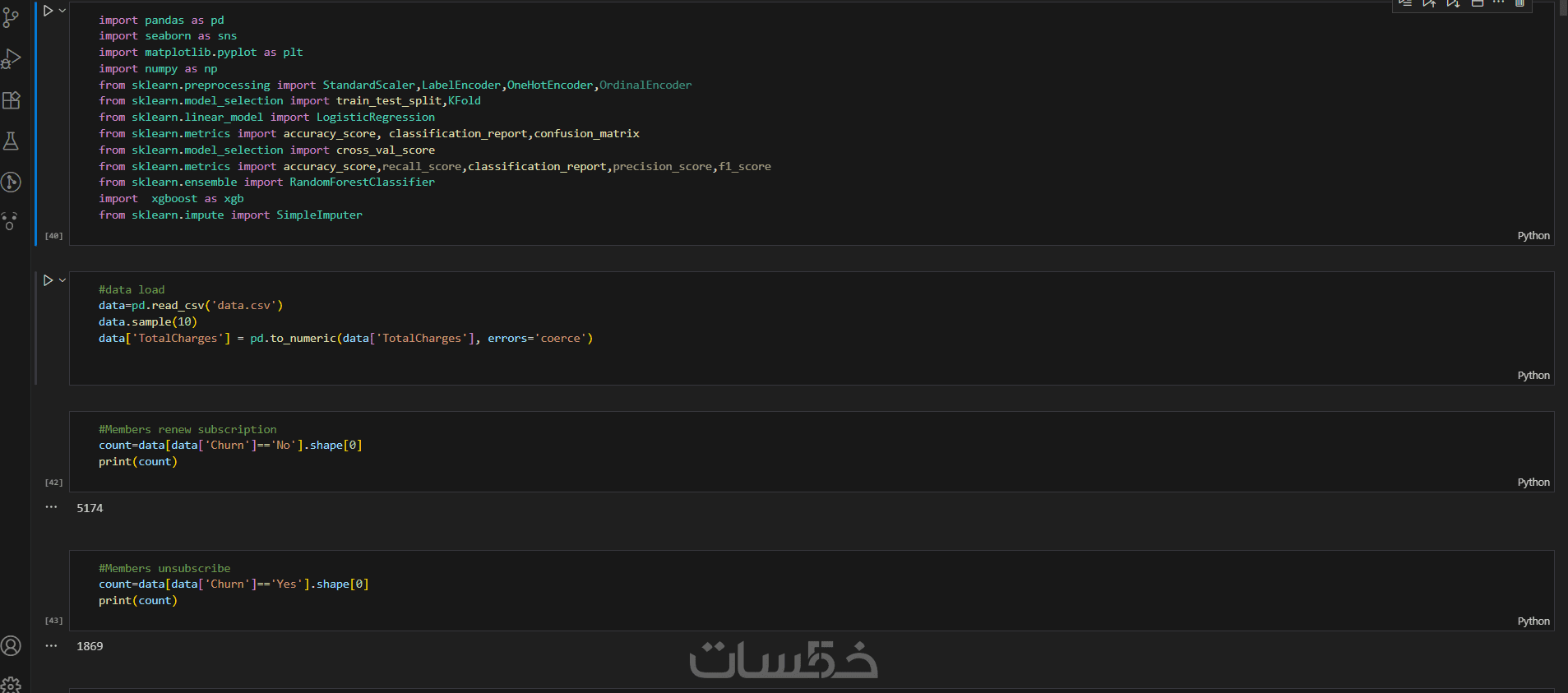Change Python language mode of the imports cell
The height and width of the screenshot is (693, 1568).
point(1533,236)
